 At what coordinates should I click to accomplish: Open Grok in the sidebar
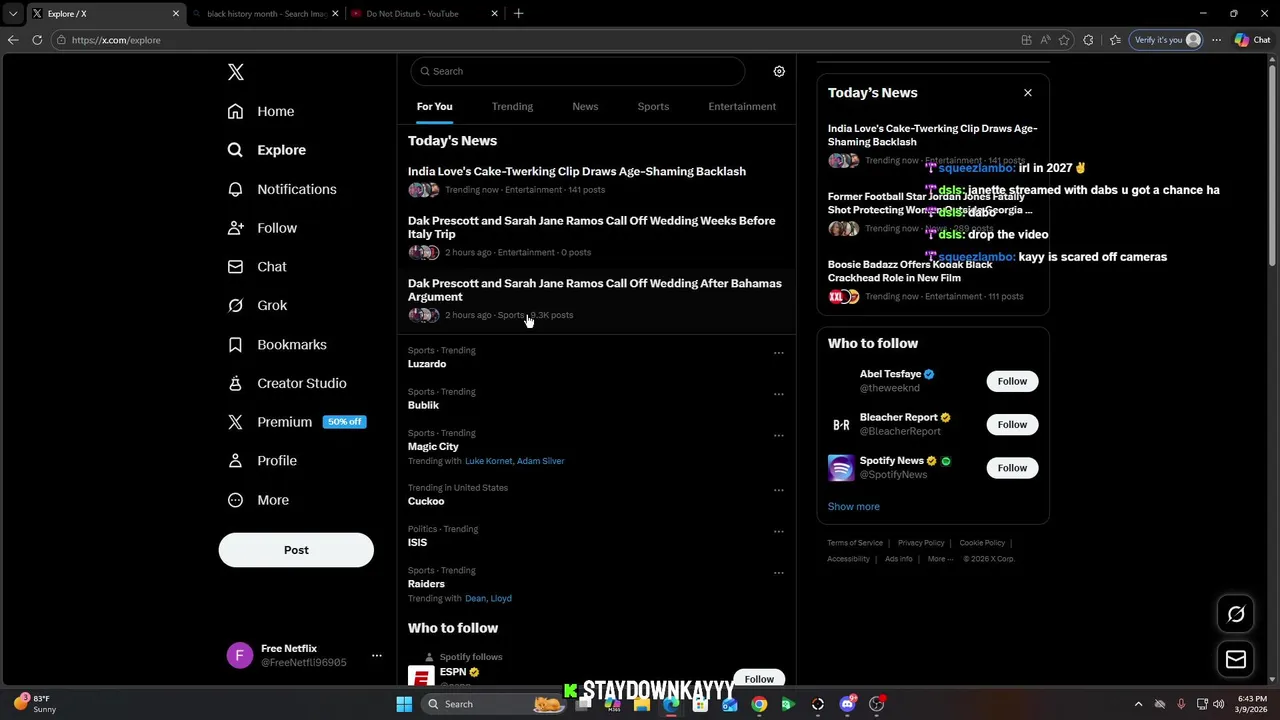click(x=257, y=305)
